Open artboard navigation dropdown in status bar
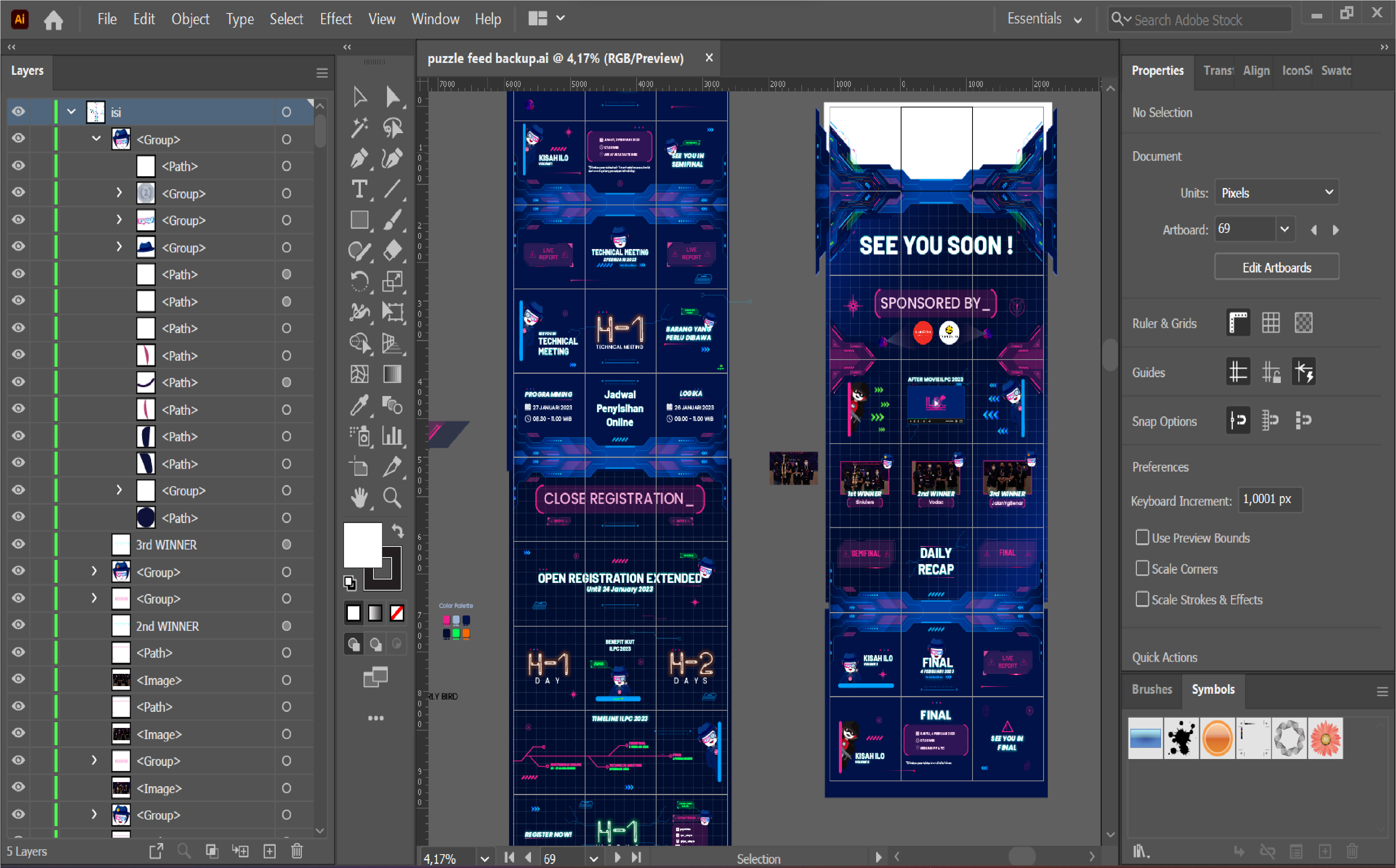Image resolution: width=1396 pixels, height=868 pixels. [594, 859]
